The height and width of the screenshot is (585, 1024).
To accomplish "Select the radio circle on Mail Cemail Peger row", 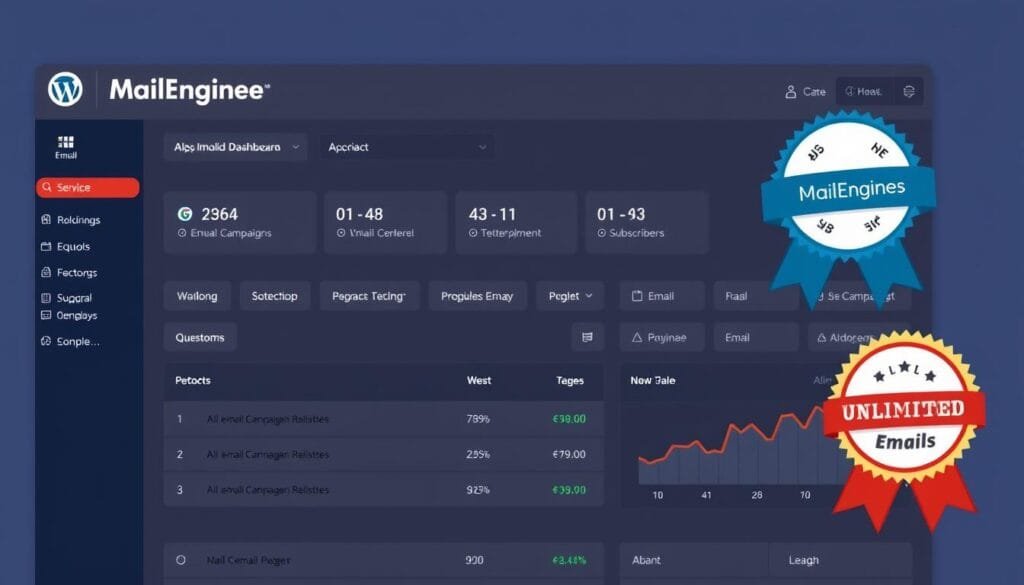I will (181, 561).
